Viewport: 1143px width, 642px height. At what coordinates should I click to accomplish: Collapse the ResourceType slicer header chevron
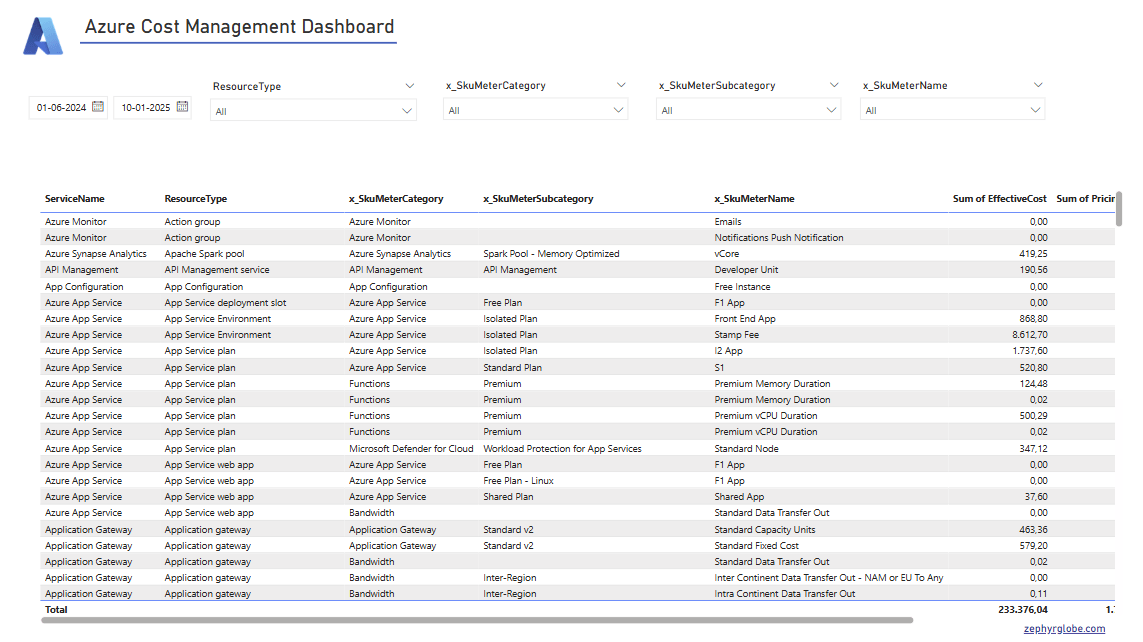tap(410, 86)
